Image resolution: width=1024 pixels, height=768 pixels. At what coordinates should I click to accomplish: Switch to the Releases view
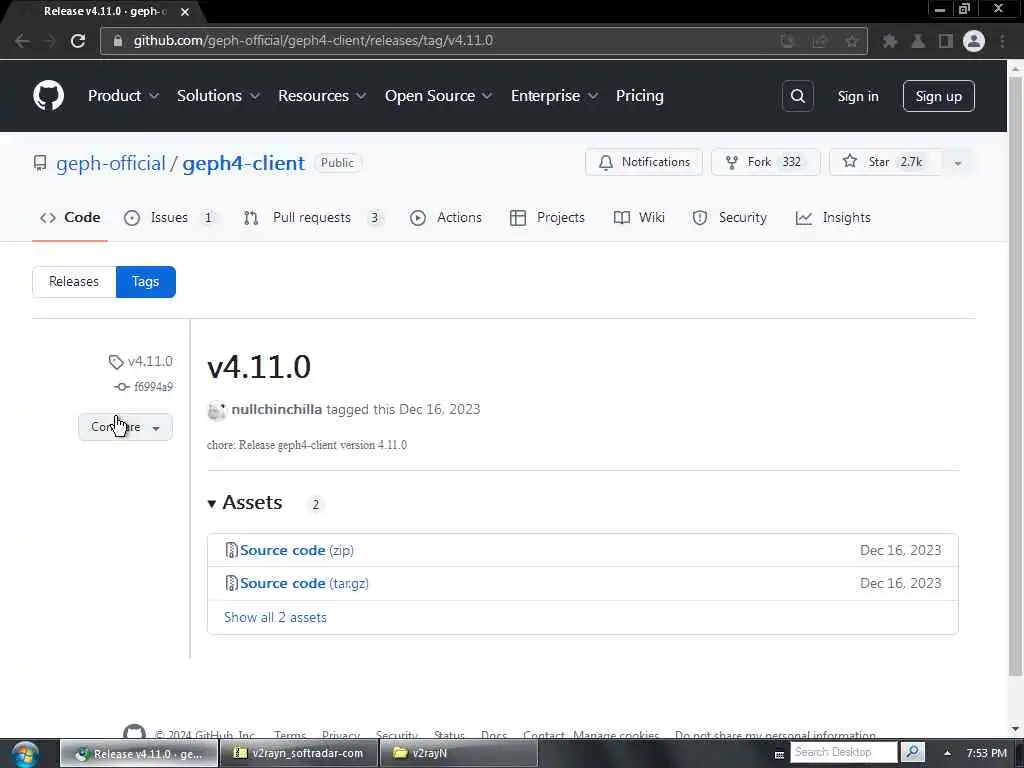[x=74, y=281]
